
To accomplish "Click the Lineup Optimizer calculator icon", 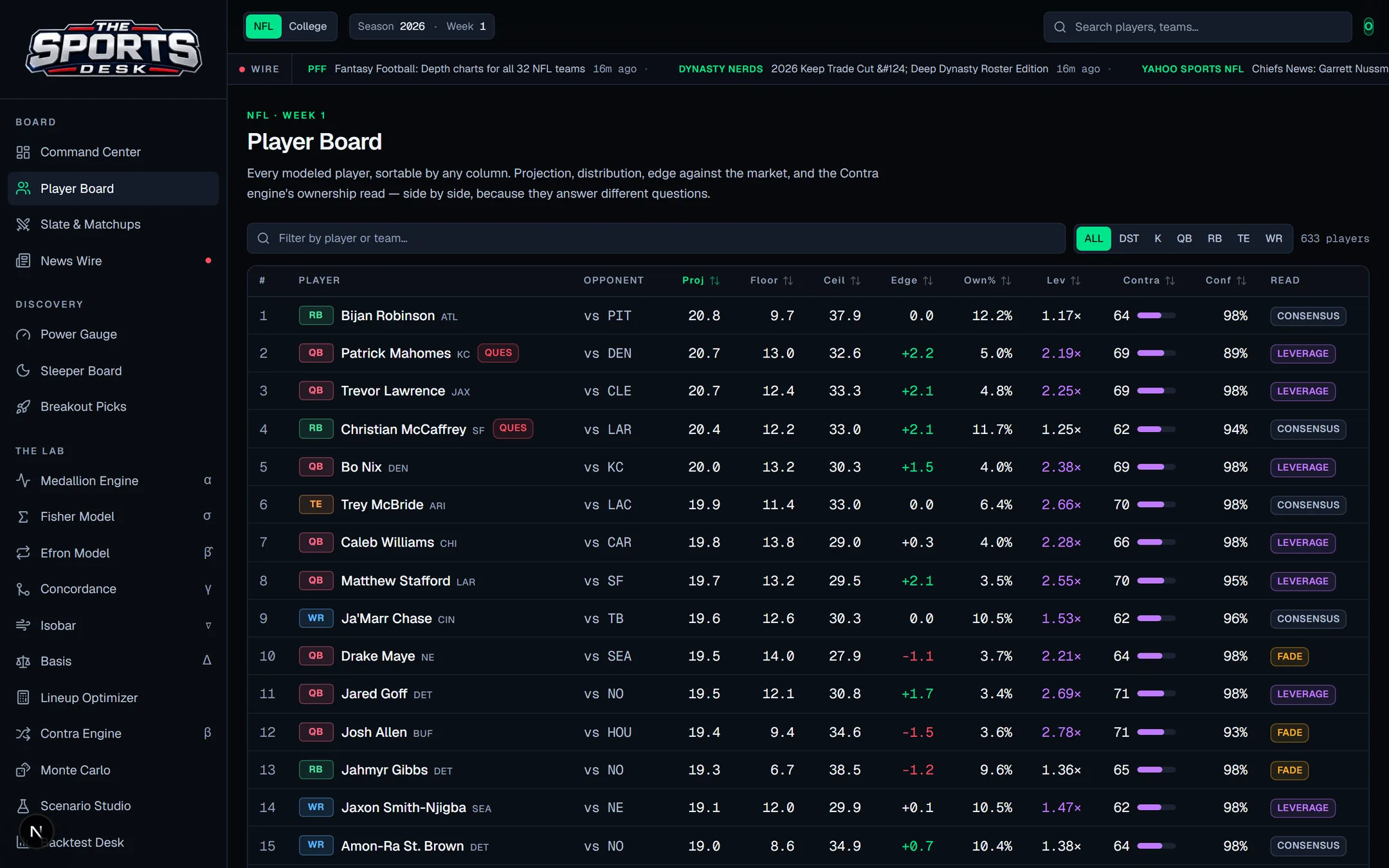I will pyautogui.click(x=23, y=698).
